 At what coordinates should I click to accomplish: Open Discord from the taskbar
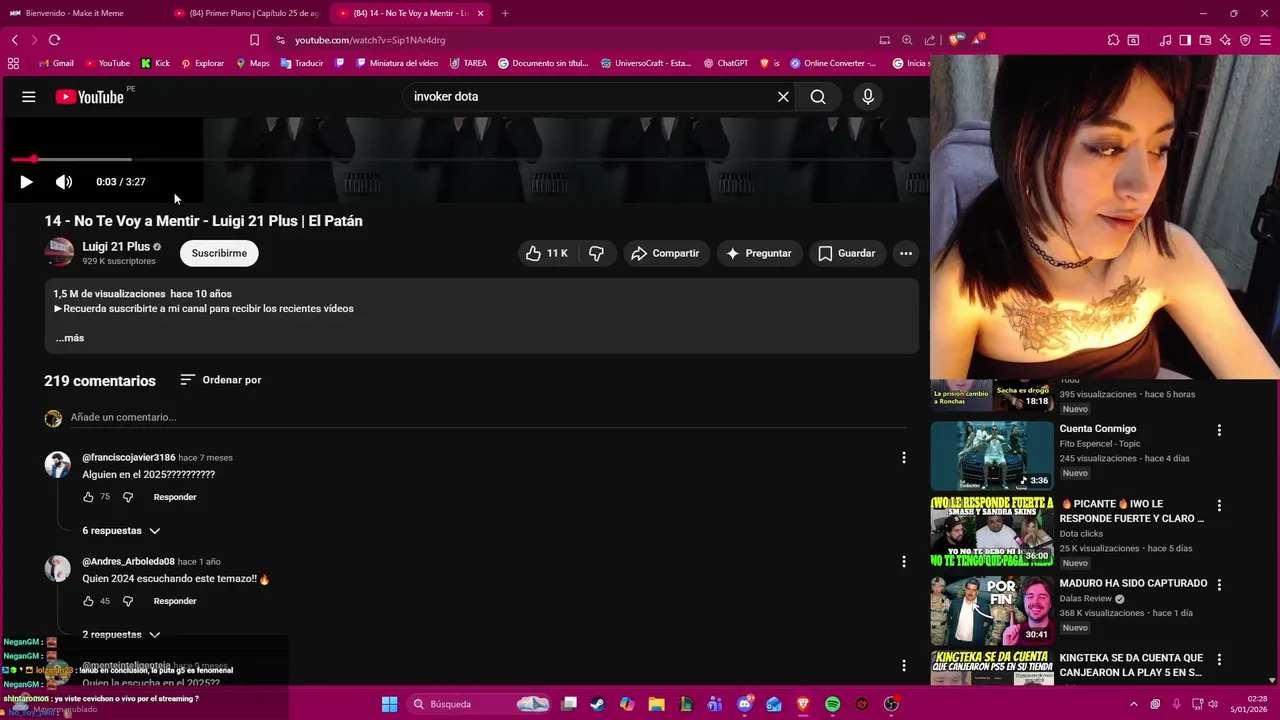click(x=745, y=704)
